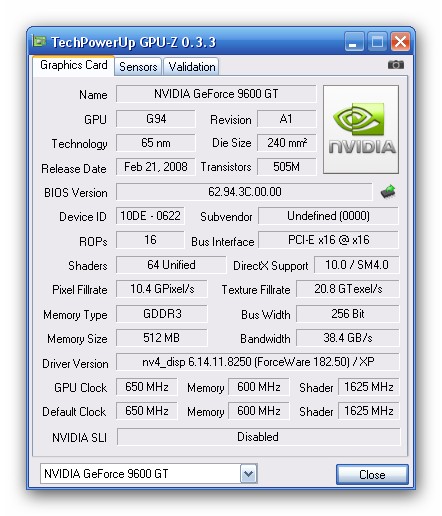This screenshot has height=516, width=442.
Task: Click the DirectX Support field 10.0 / SM4.0
Action: (357, 265)
